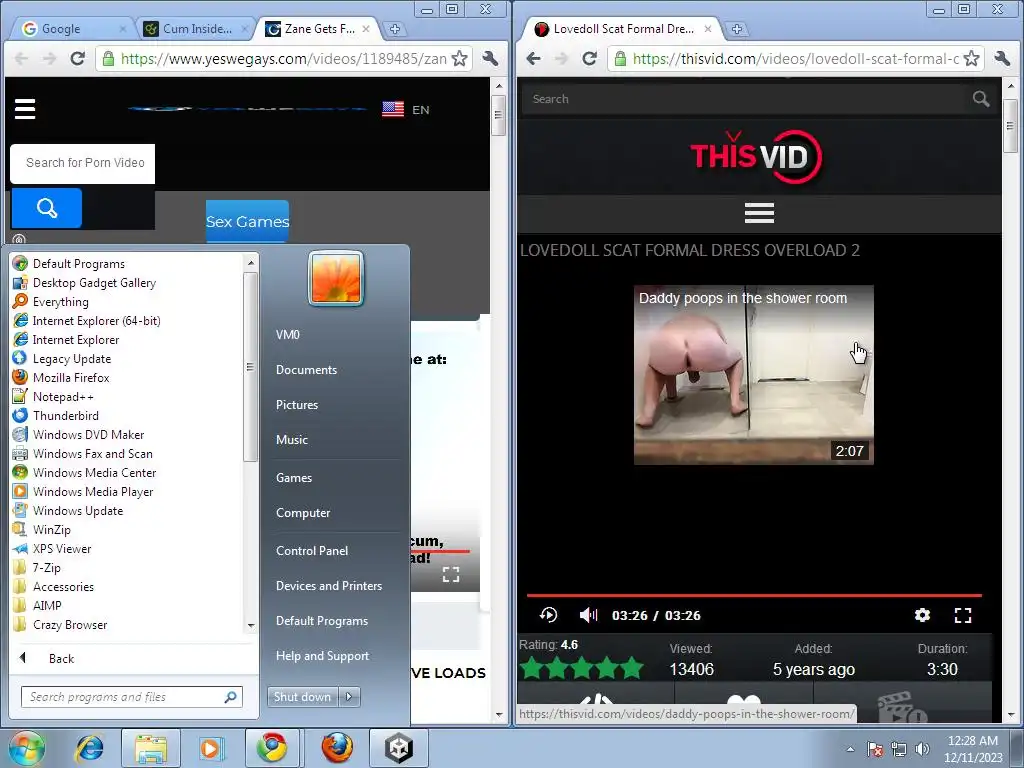Viewport: 1024px width, 768px height.
Task: Launch Mozilla Firefox from the Start menu
Action: tap(71, 377)
